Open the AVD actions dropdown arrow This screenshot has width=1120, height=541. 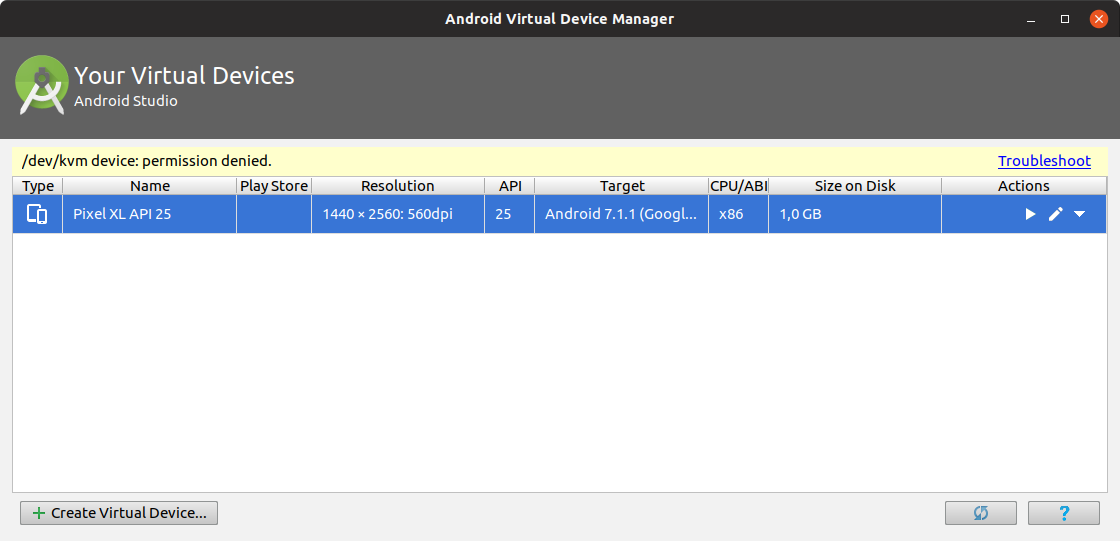click(1080, 214)
